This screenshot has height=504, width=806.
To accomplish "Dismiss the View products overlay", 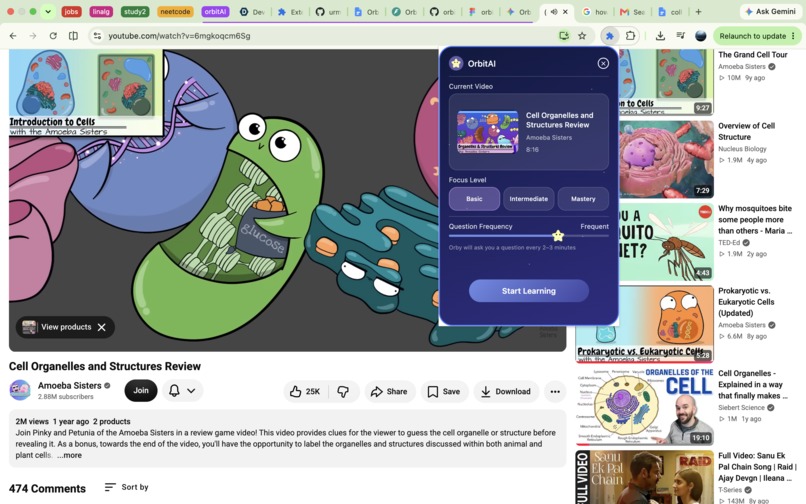I will (102, 327).
